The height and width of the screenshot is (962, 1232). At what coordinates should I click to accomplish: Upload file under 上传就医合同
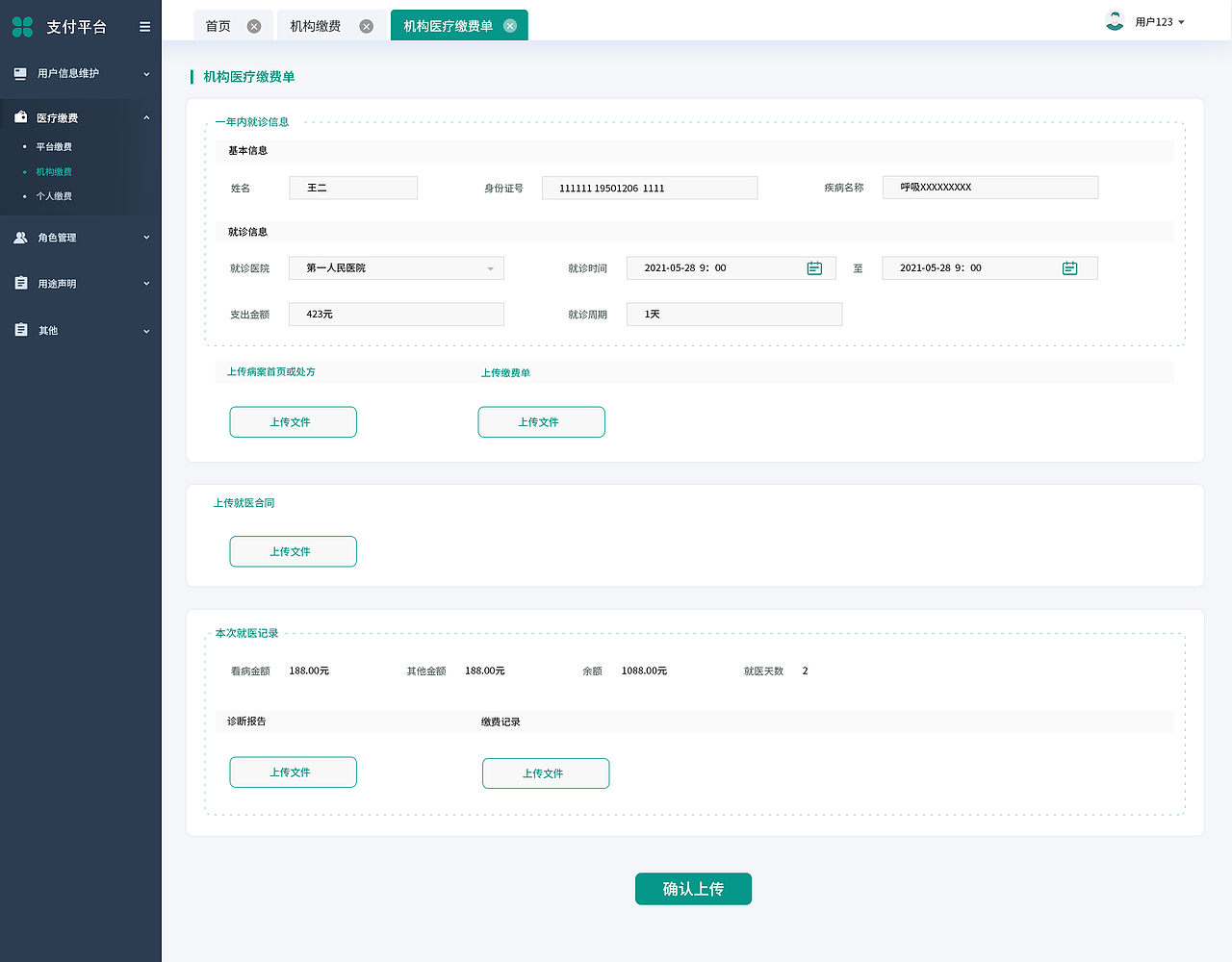pyautogui.click(x=293, y=552)
